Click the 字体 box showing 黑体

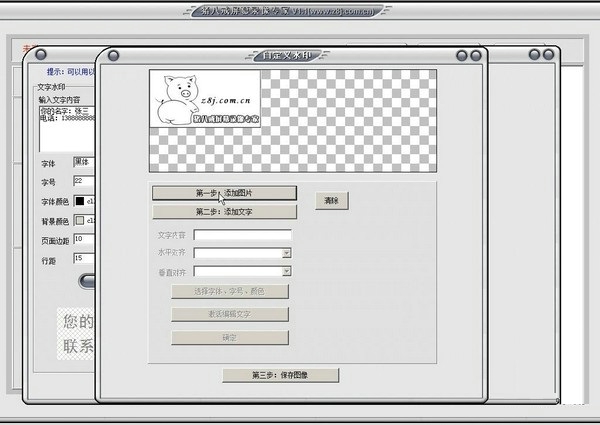(84, 162)
